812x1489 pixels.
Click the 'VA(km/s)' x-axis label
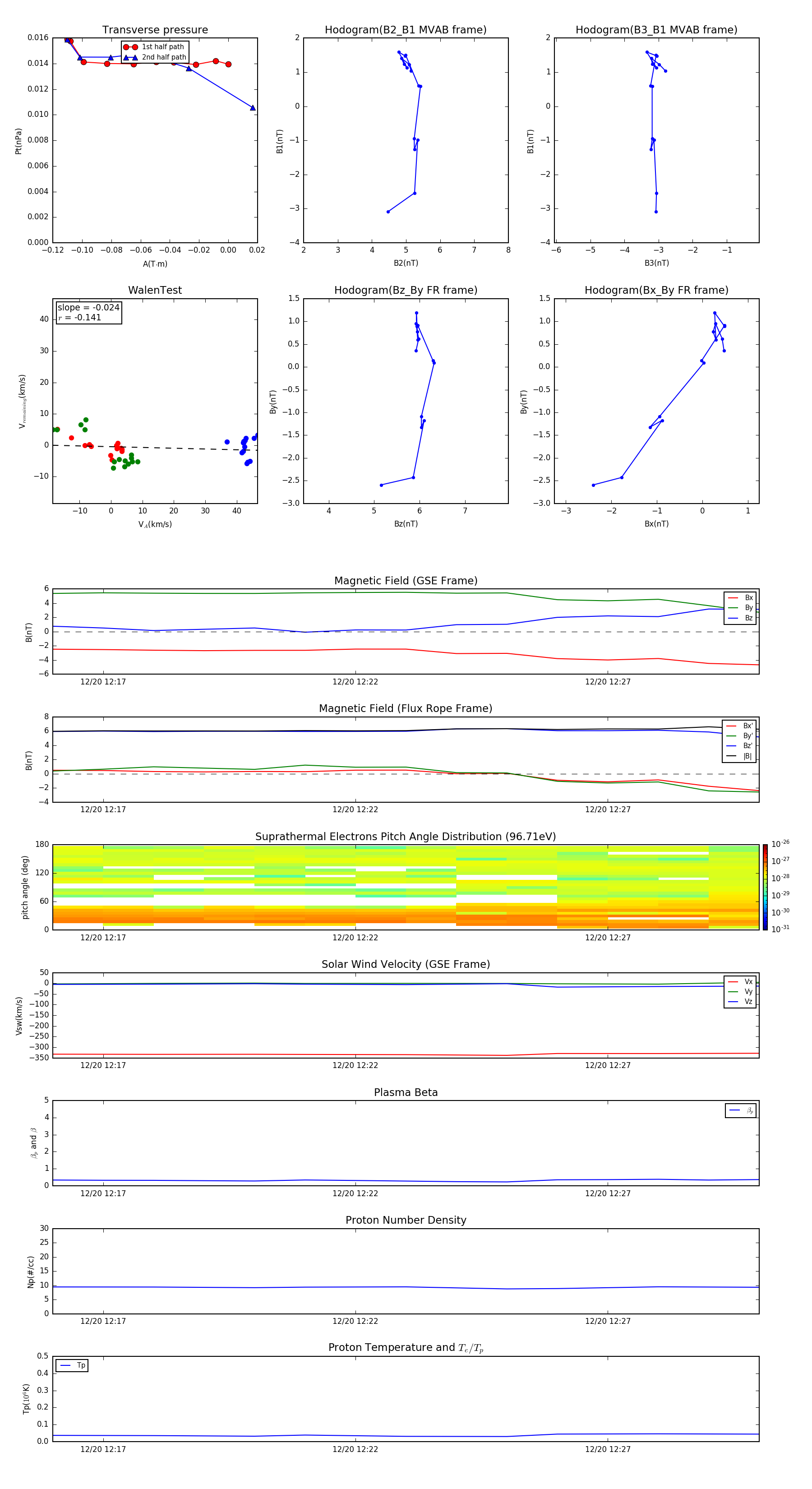click(x=155, y=524)
